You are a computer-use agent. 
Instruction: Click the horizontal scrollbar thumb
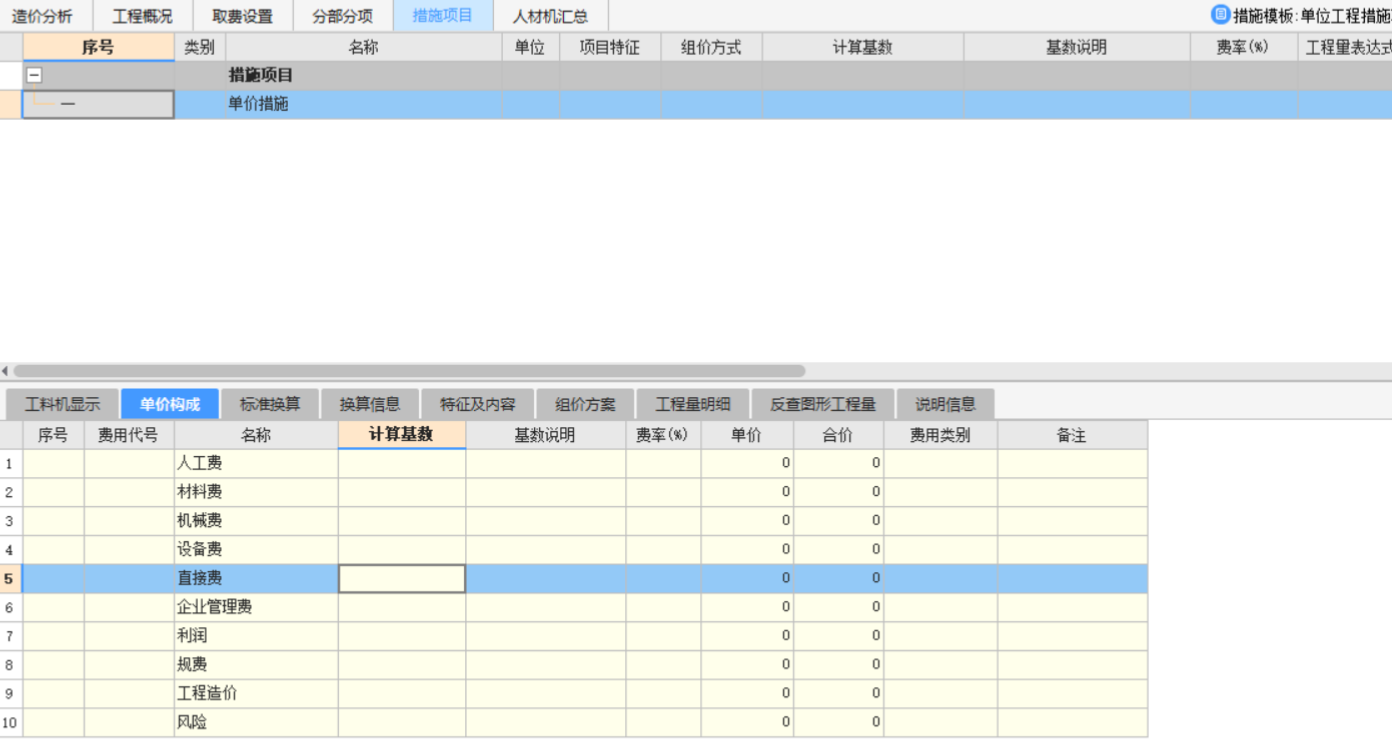click(x=409, y=371)
